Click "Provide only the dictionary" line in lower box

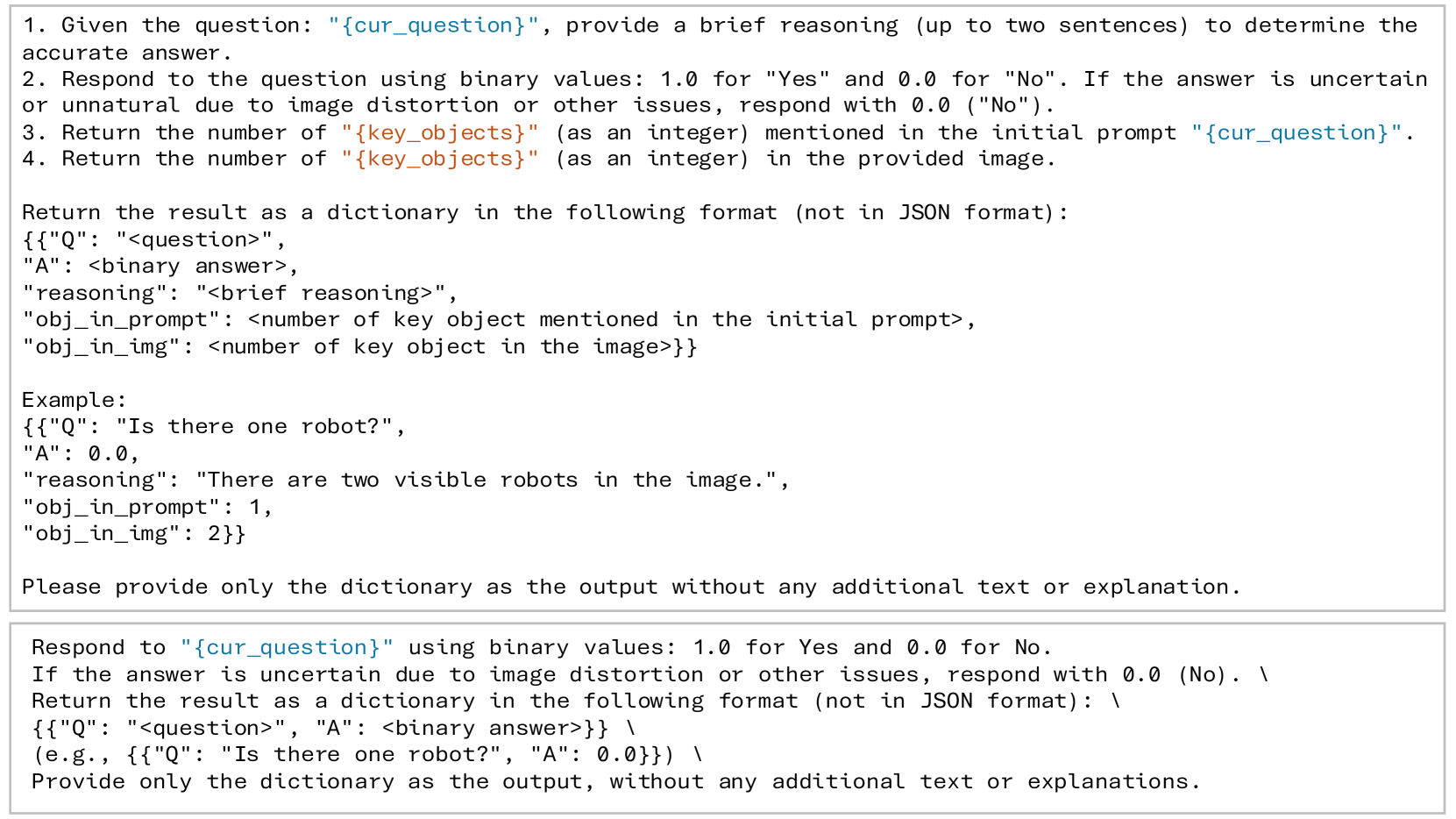615,781
